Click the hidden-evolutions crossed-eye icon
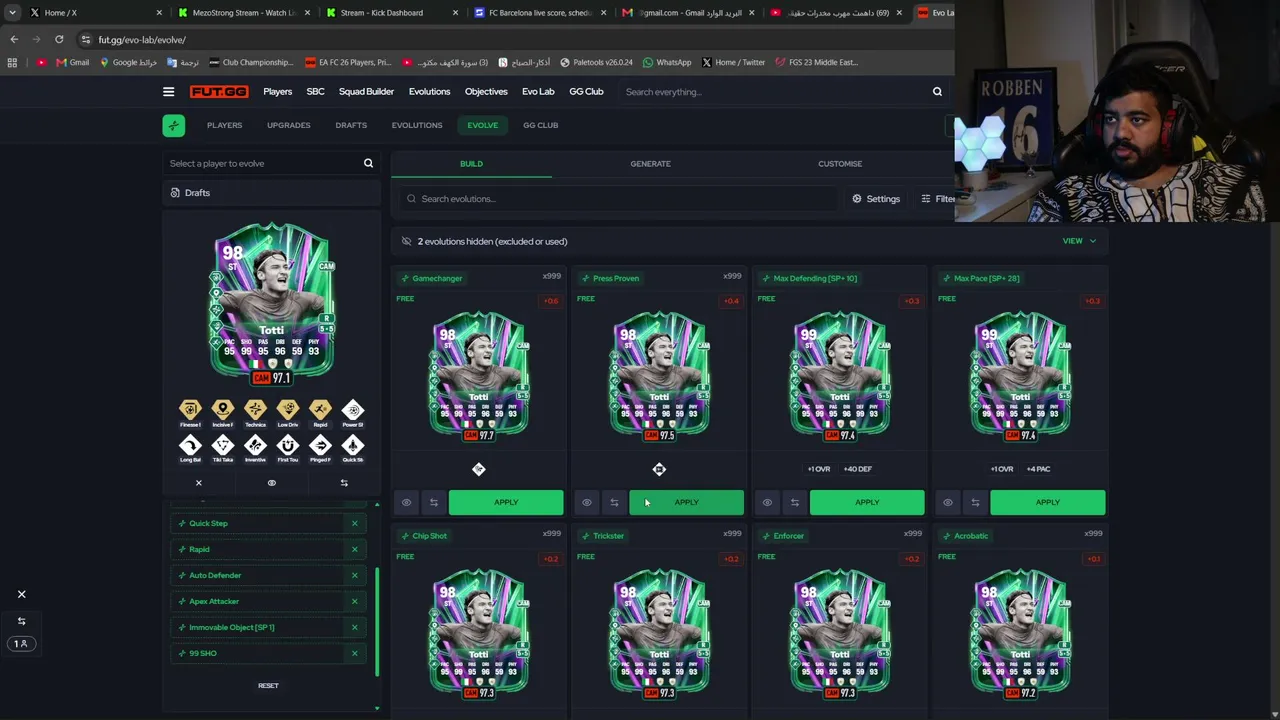 406,241
